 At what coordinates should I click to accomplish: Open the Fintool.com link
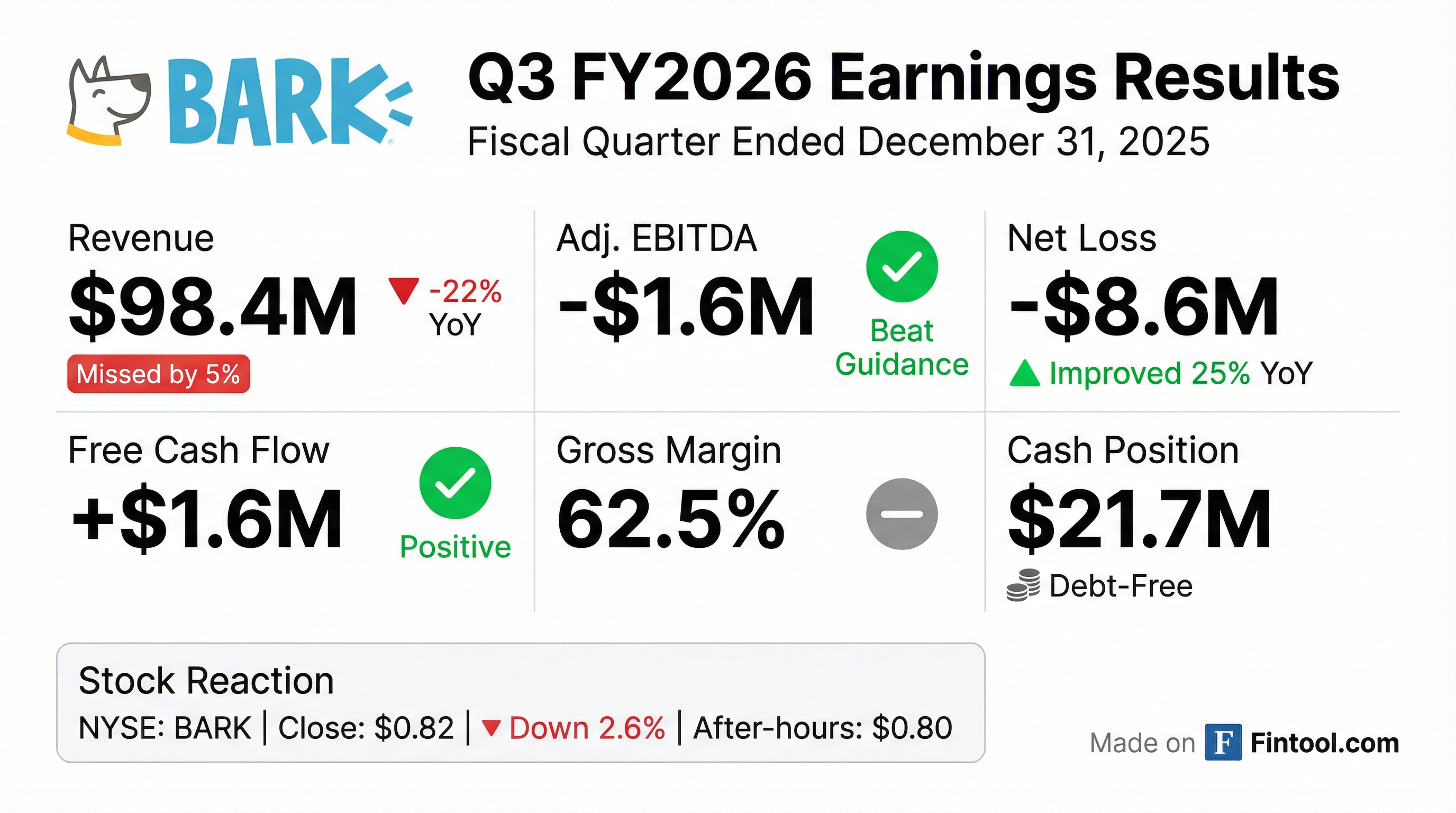click(1324, 743)
